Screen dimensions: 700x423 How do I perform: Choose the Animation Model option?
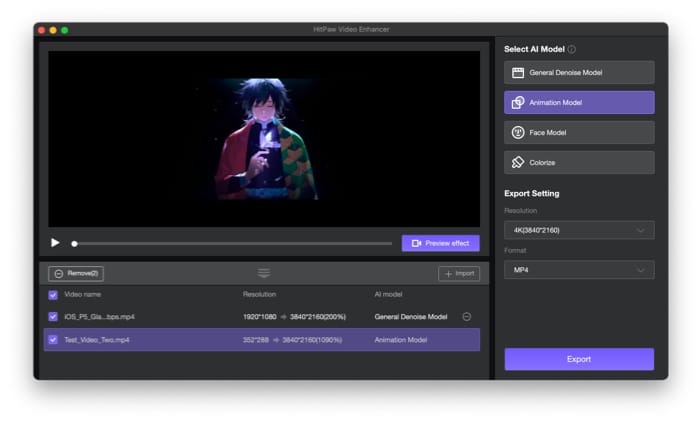click(x=579, y=102)
